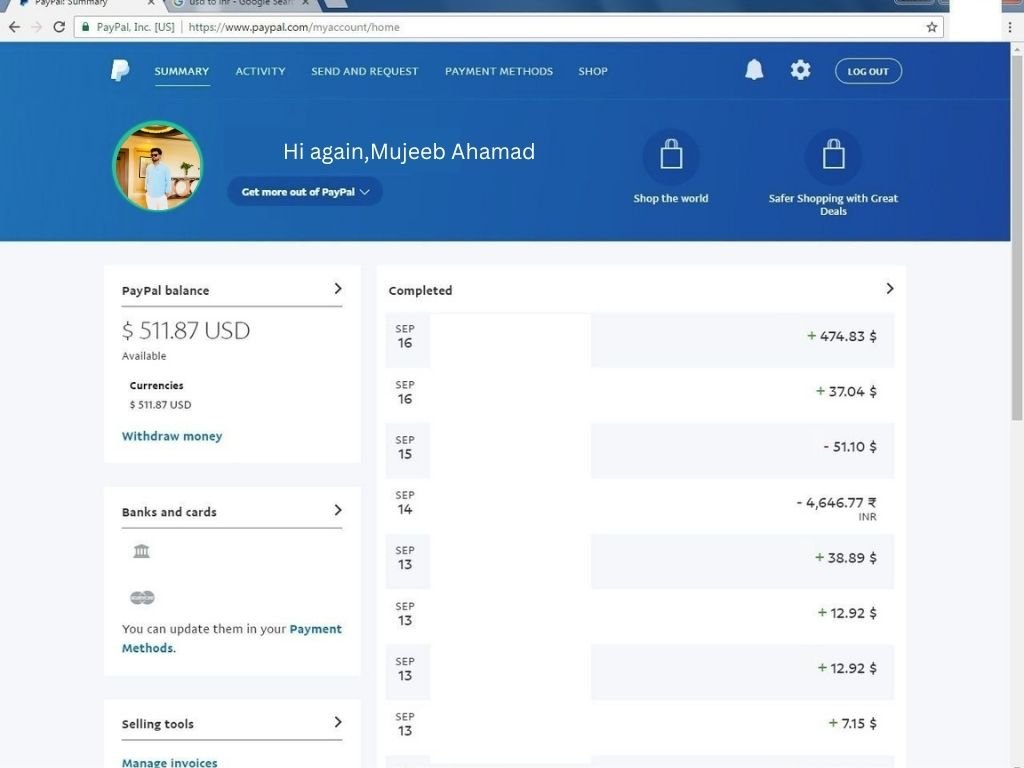The image size is (1024, 768).
Task: Reload the page in browser
Action: [59, 27]
